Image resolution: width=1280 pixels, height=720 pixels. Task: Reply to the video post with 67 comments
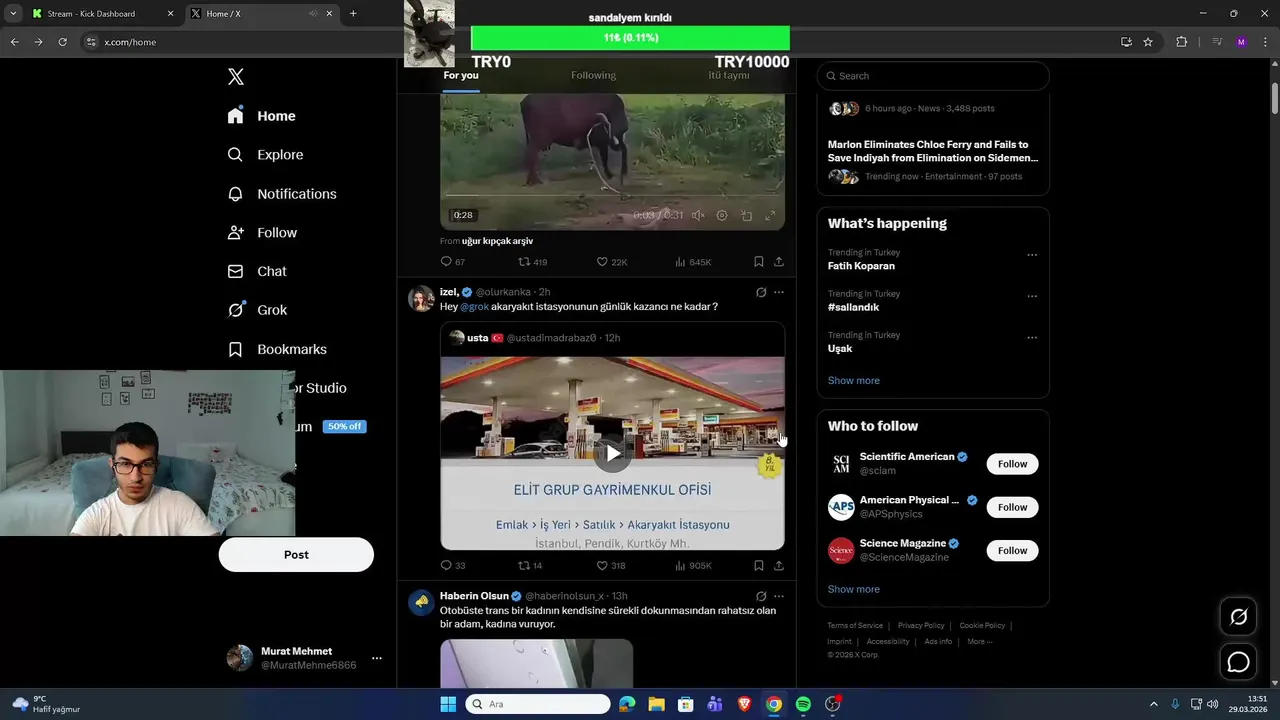click(452, 262)
